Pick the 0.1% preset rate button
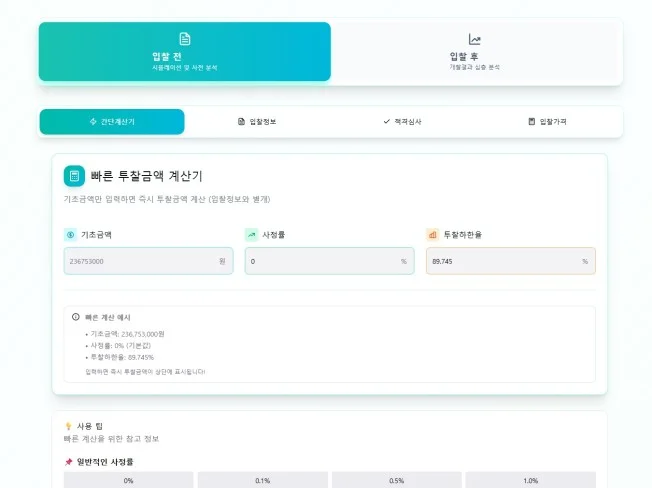Viewport: 652px width, 488px height. 262,480
